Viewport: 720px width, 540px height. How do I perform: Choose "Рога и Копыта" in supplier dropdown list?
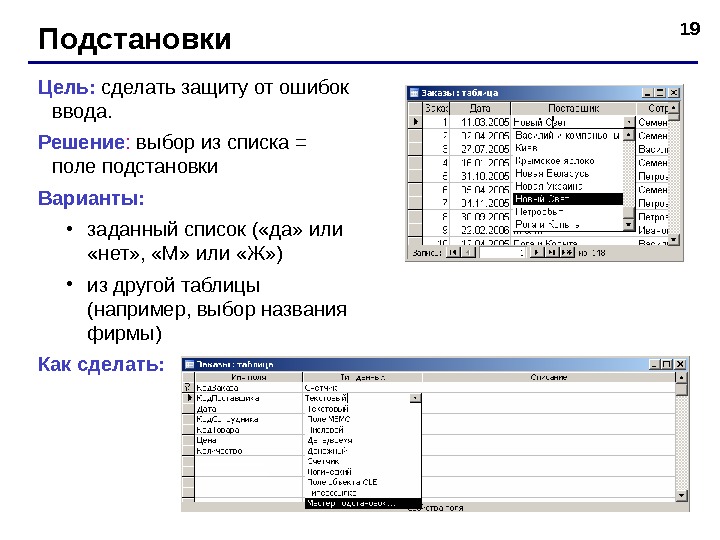[568, 225]
